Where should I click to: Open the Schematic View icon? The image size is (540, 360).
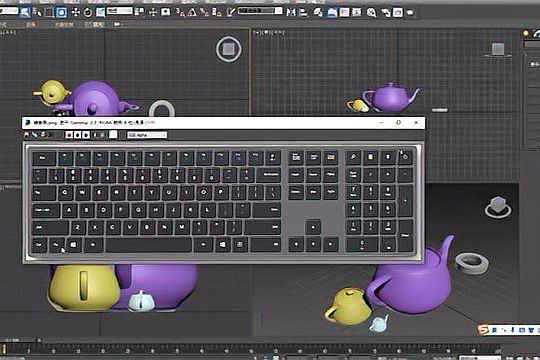click(x=356, y=13)
